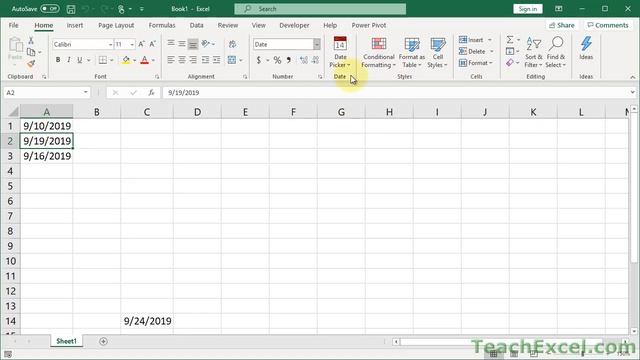Toggle Bottom Align
Image resolution: width=640 pixels, height=360 pixels.
tap(193, 44)
